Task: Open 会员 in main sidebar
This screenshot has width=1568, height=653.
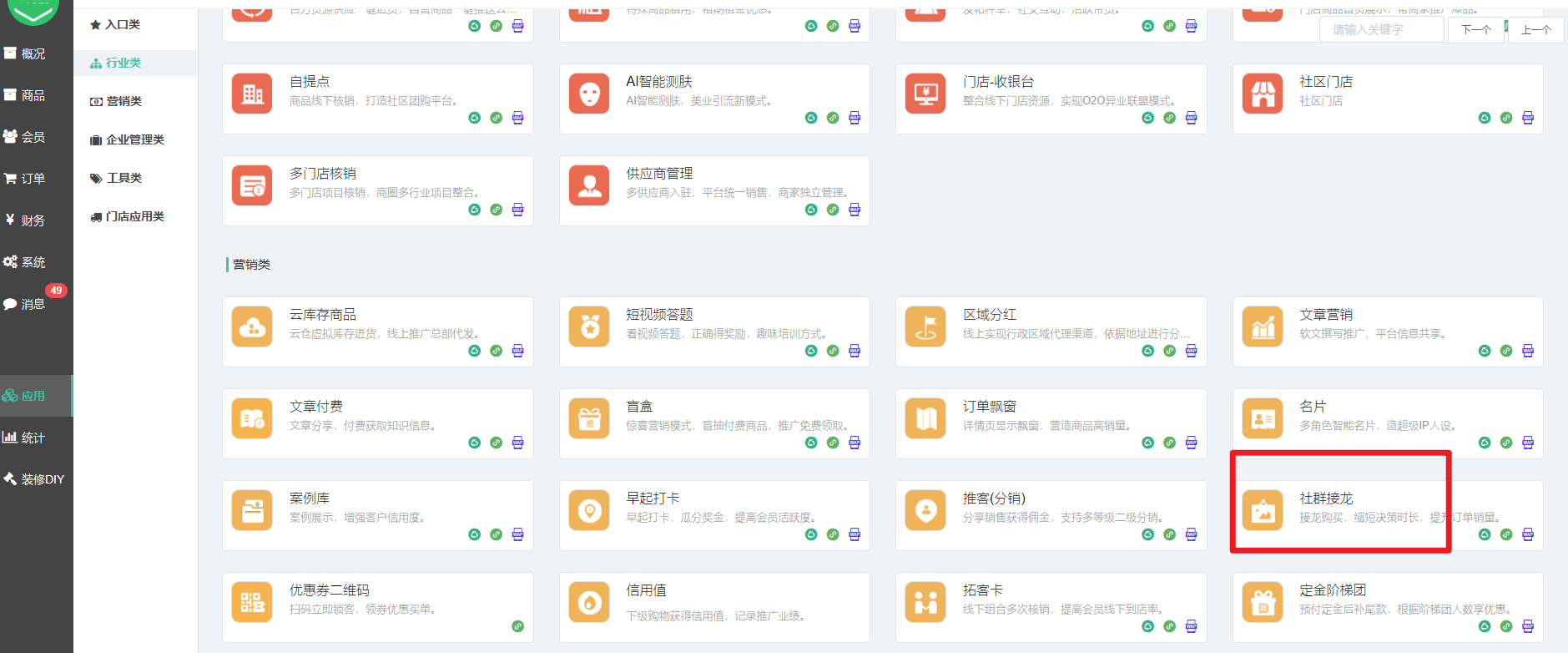Action: coord(37,137)
